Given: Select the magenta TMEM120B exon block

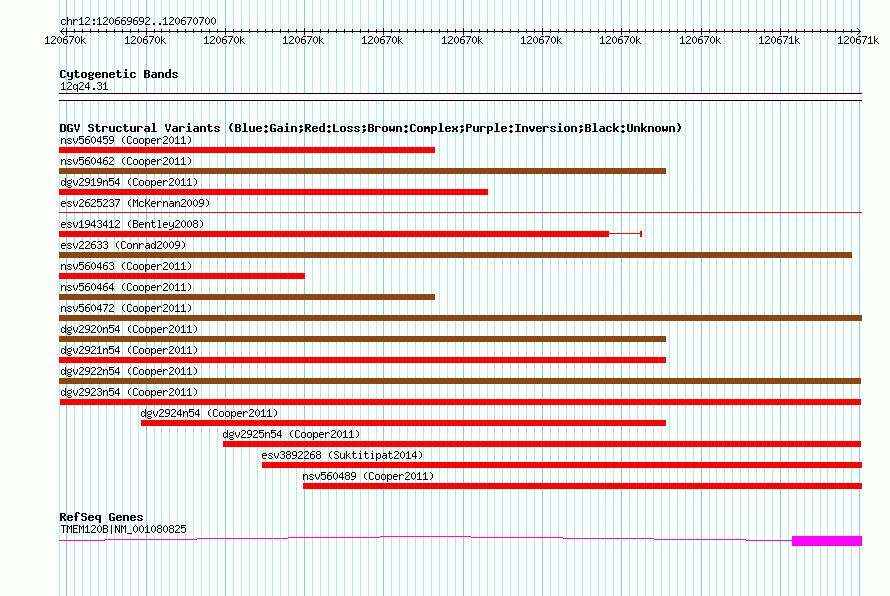Looking at the screenshot, I should pyautogui.click(x=827, y=541).
